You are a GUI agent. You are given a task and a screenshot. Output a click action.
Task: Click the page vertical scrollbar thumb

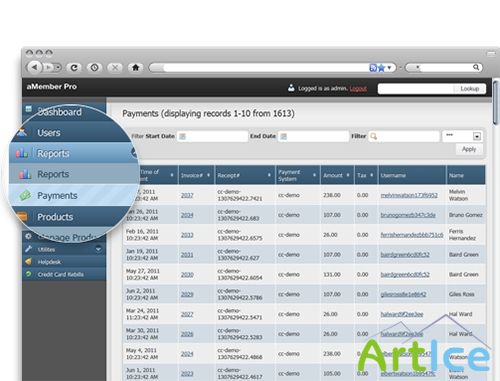point(496,102)
